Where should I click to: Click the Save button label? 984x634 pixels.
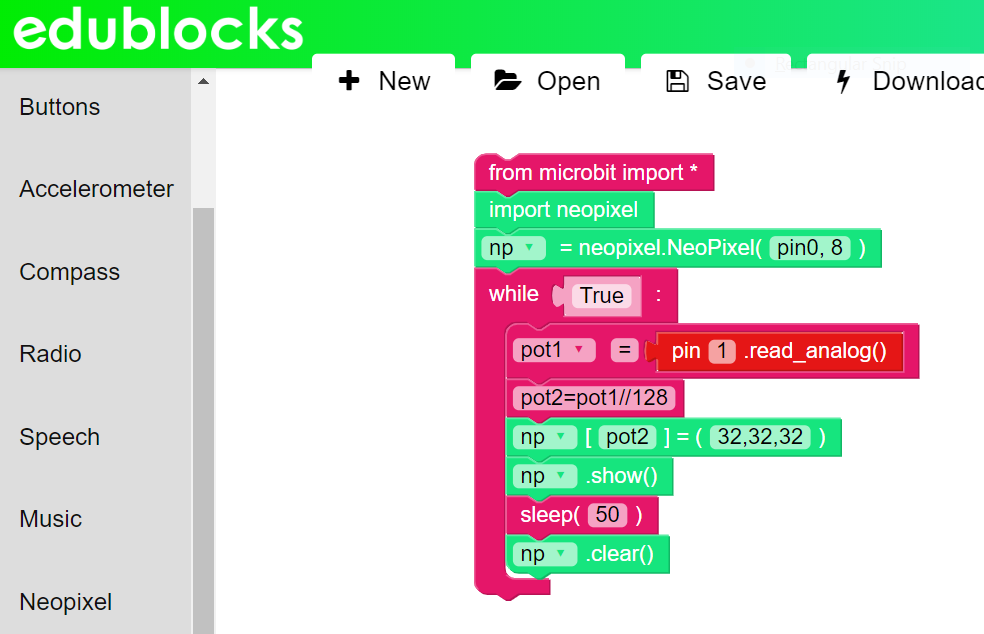click(x=736, y=81)
